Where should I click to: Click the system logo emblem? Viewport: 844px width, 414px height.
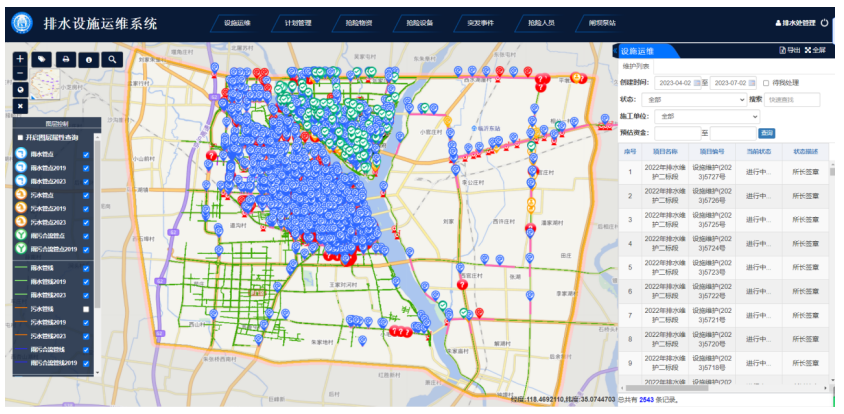click(23, 23)
